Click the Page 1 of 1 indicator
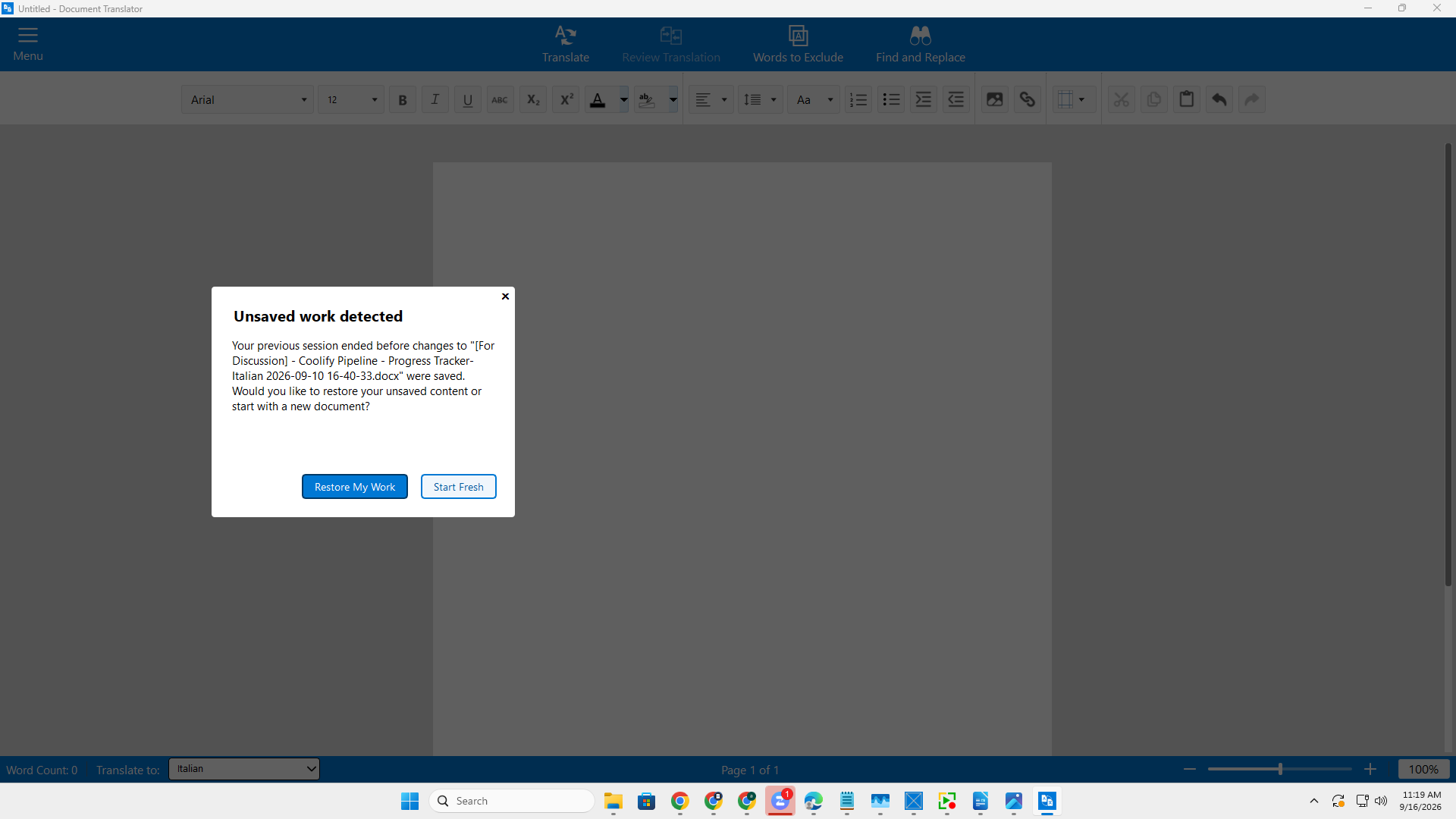 coord(750,770)
